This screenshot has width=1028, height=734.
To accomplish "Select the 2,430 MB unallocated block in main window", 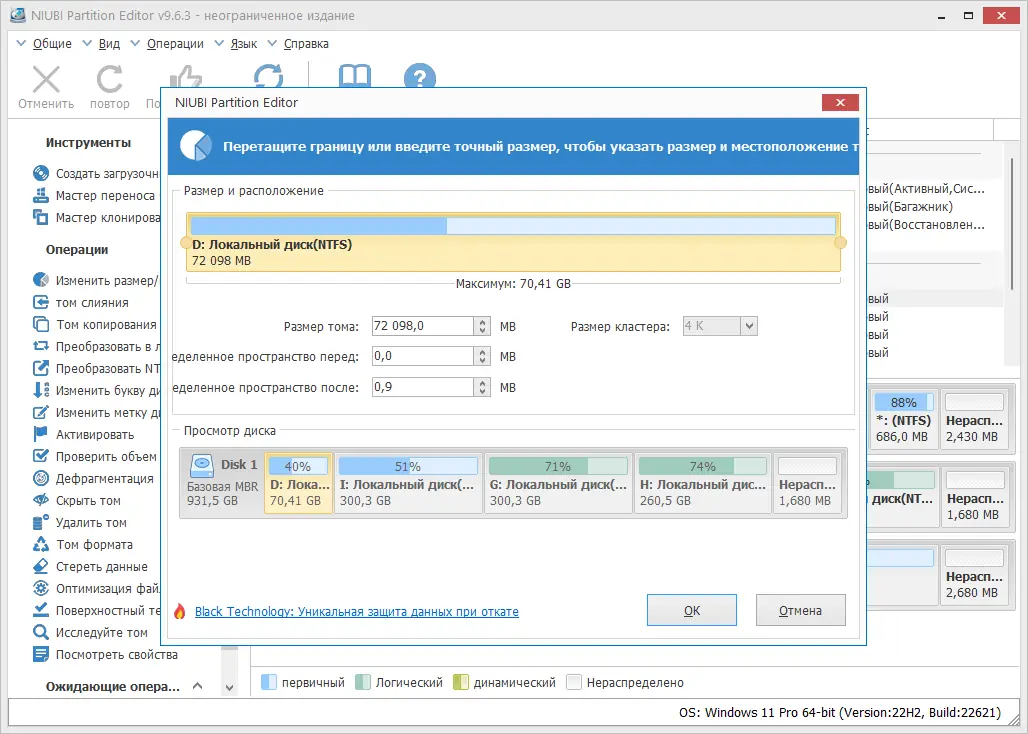I will coord(974,419).
